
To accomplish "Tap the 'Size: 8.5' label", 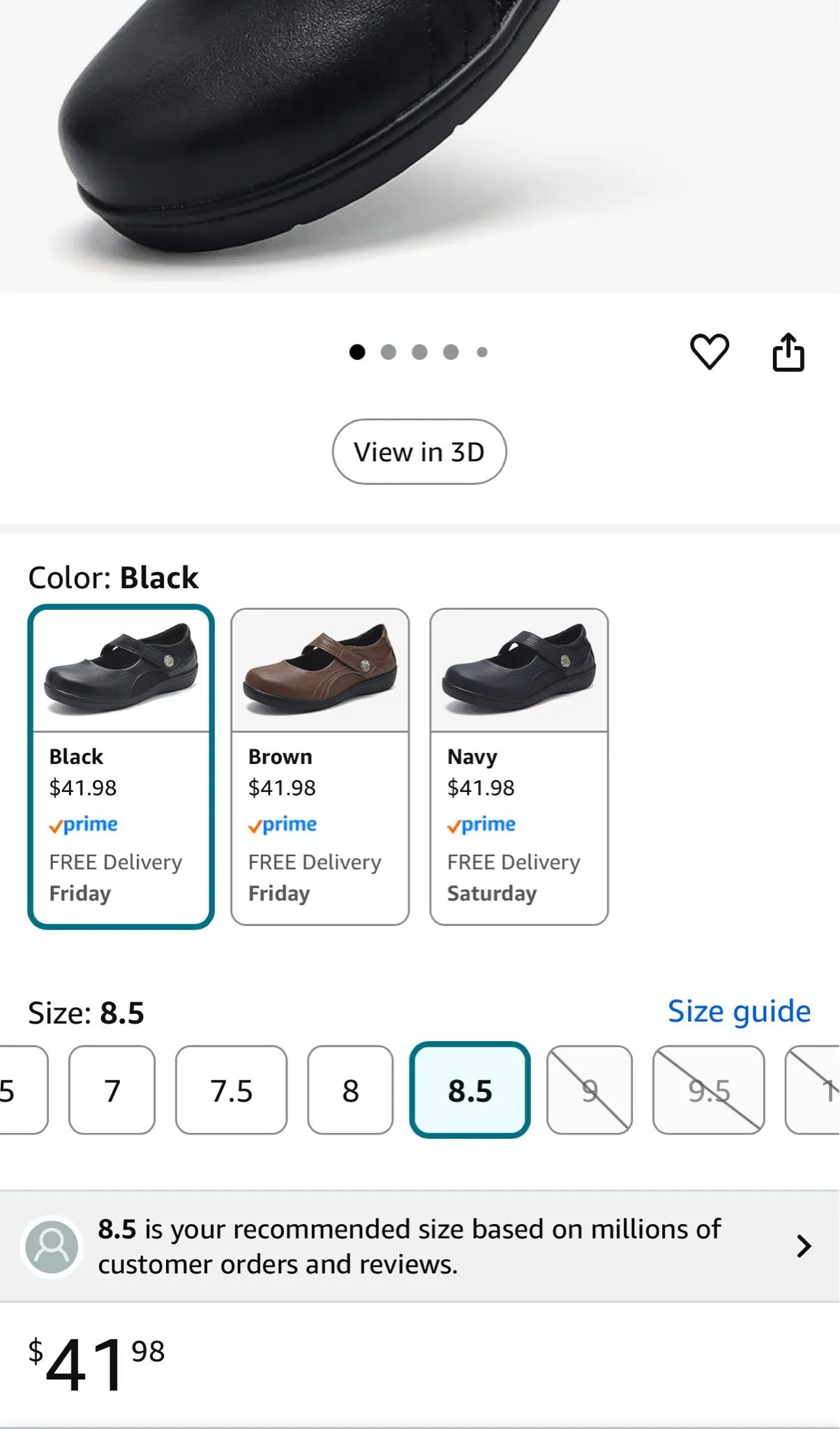I will pos(86,1012).
